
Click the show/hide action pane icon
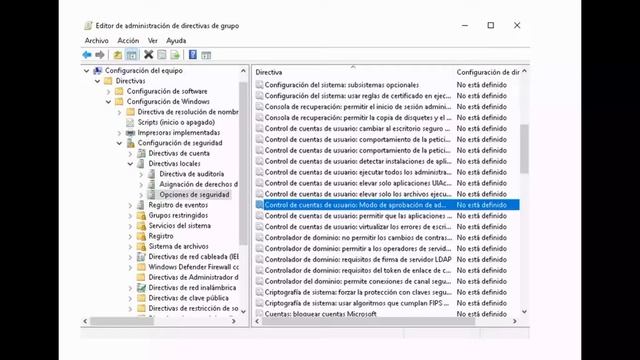(206, 55)
